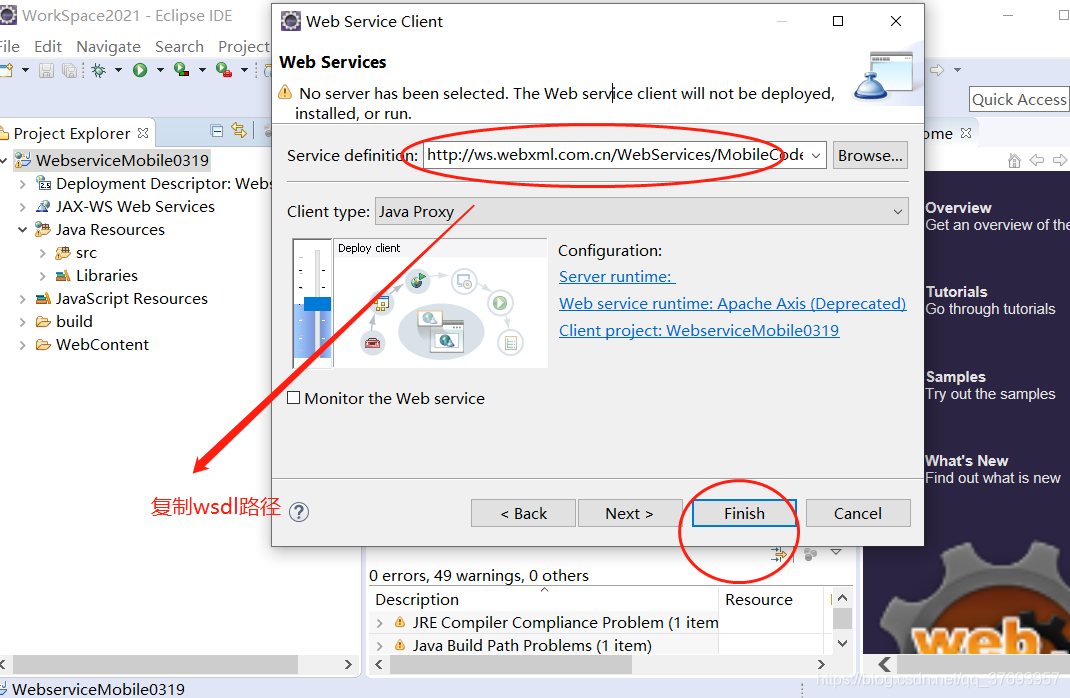Image resolution: width=1070 pixels, height=698 pixels.
Task: Expand Java Build Path Problems row
Action: [x=380, y=645]
